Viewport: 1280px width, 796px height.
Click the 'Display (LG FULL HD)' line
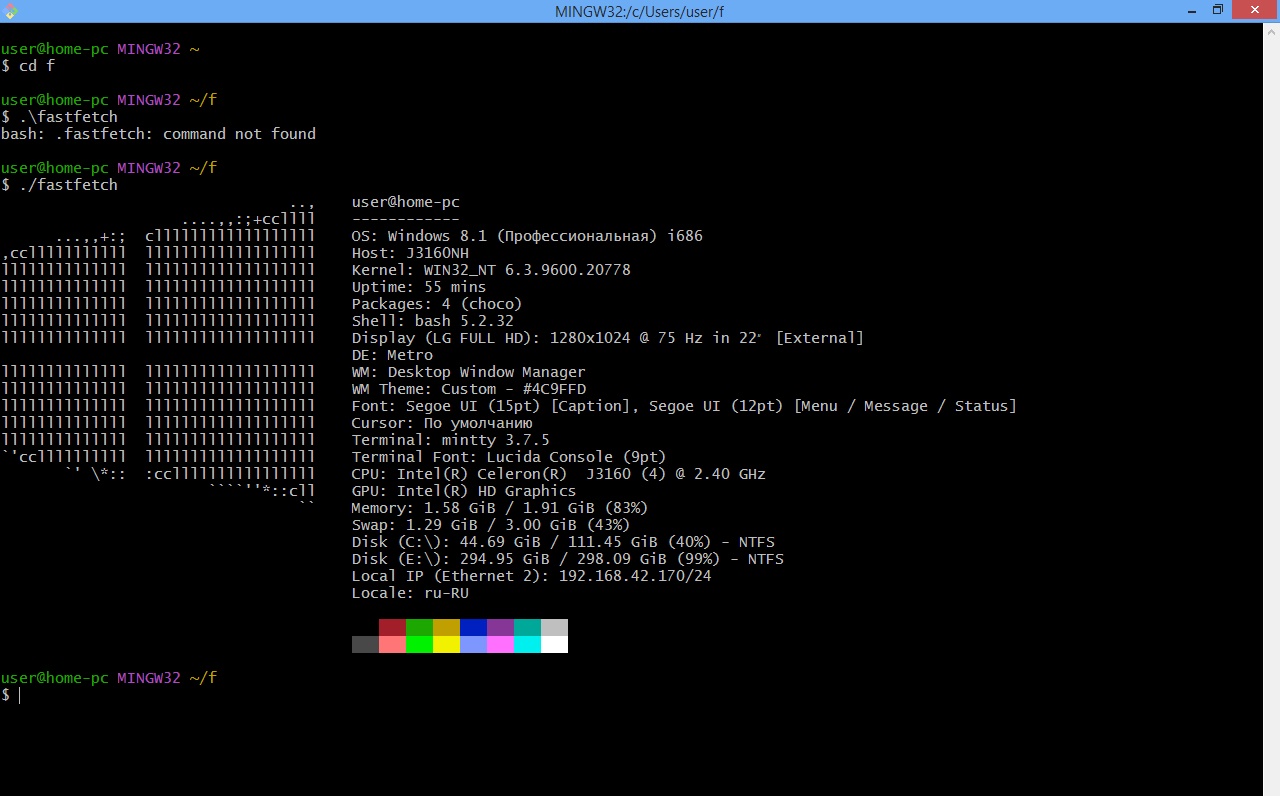click(608, 338)
